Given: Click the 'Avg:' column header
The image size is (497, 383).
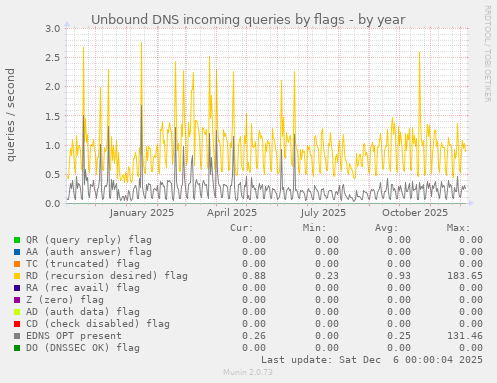Looking at the screenshot, I should click(x=386, y=228).
